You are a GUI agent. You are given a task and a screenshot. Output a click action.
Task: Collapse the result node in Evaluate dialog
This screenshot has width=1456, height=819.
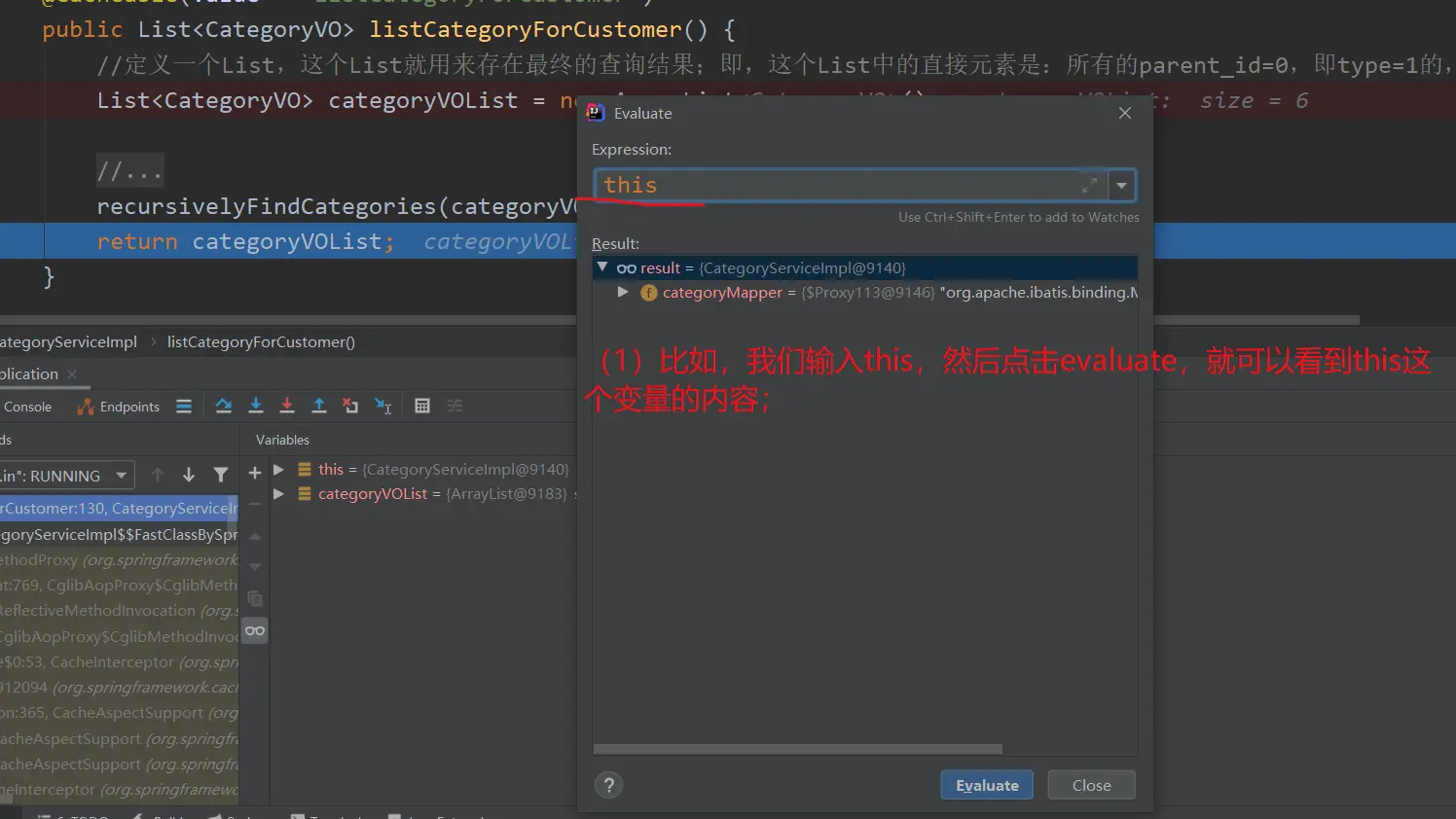pos(602,267)
